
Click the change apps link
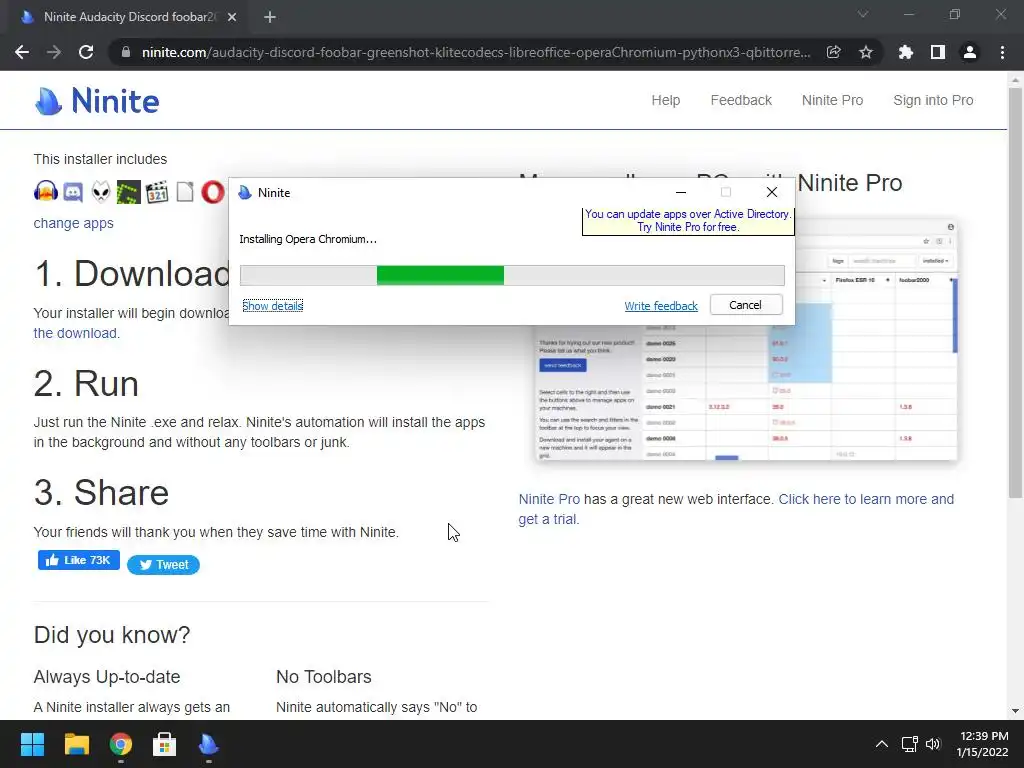(x=73, y=223)
